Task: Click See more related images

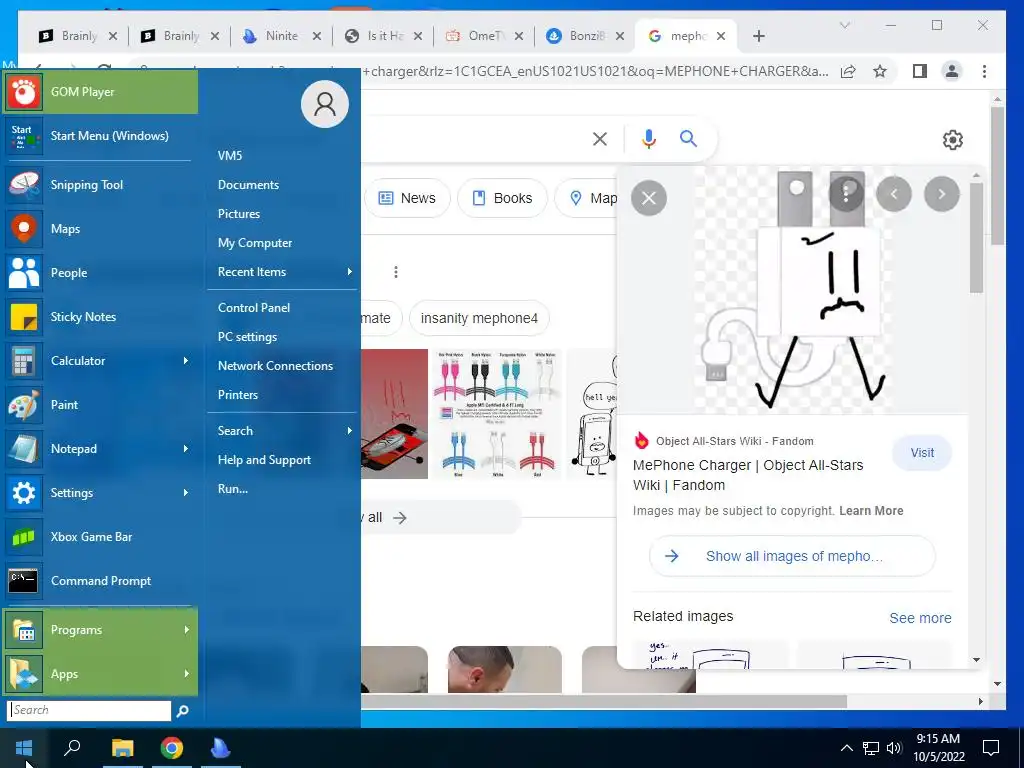Action: [x=920, y=618]
